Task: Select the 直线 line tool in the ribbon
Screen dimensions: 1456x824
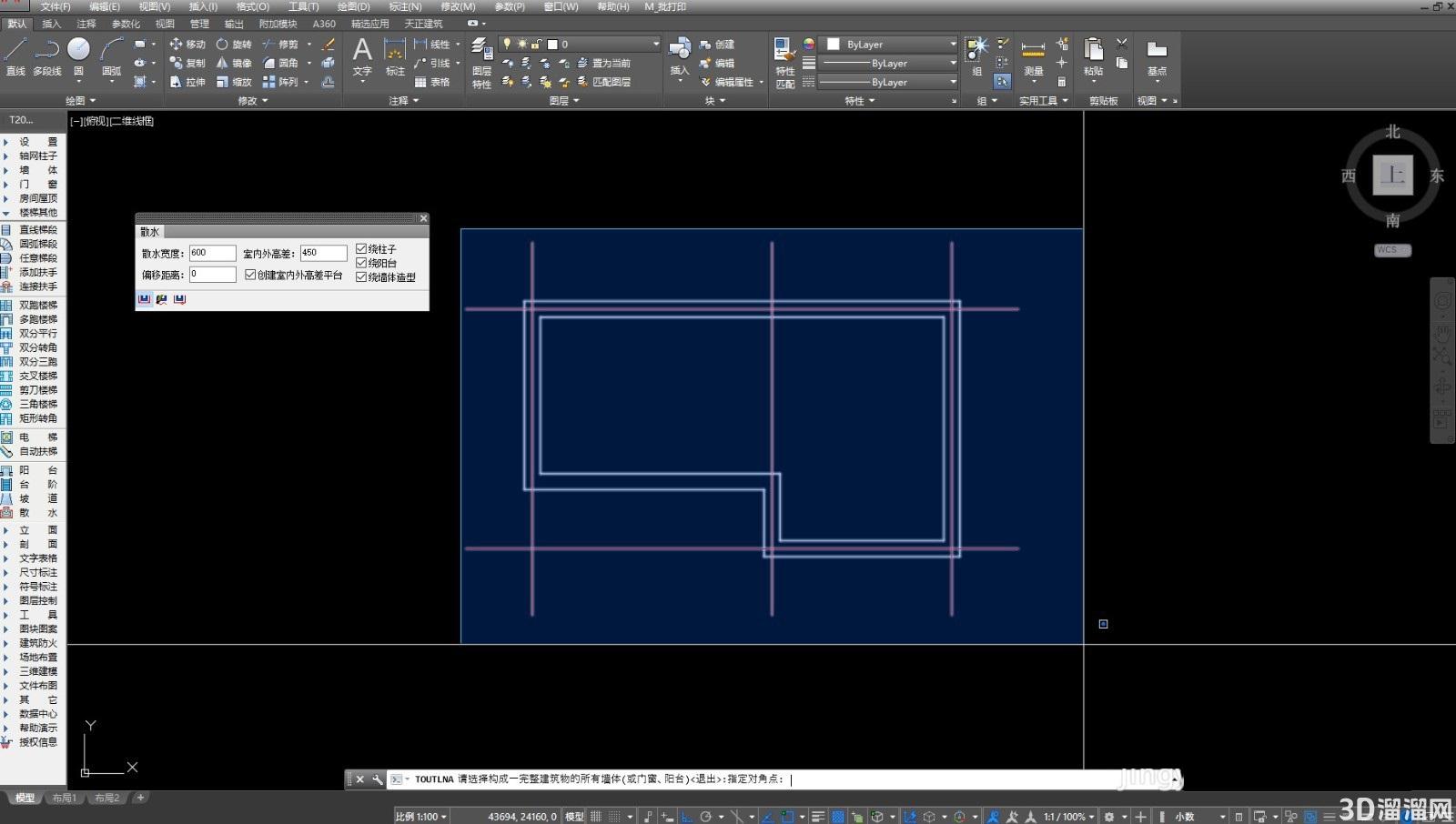Action: (x=15, y=56)
